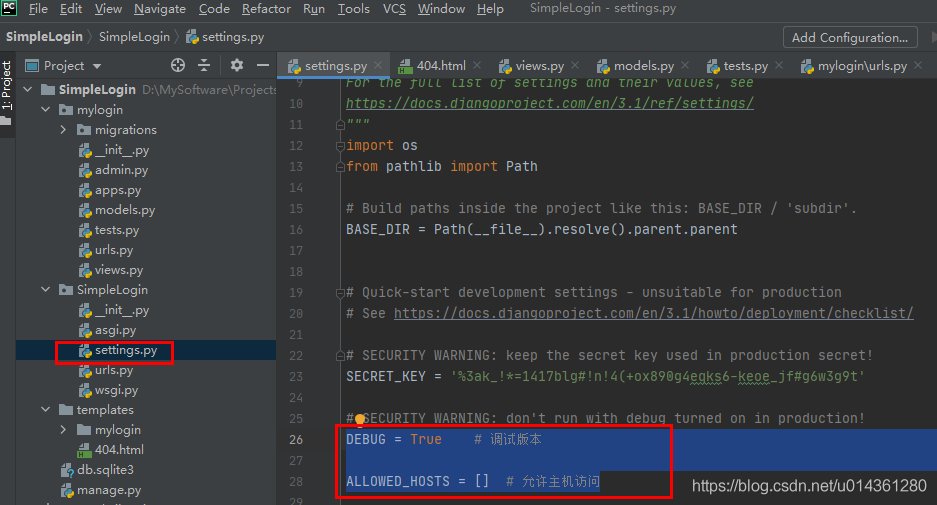Click the SECRET_KEY line in the editor
937x505 pixels.
click(605, 377)
